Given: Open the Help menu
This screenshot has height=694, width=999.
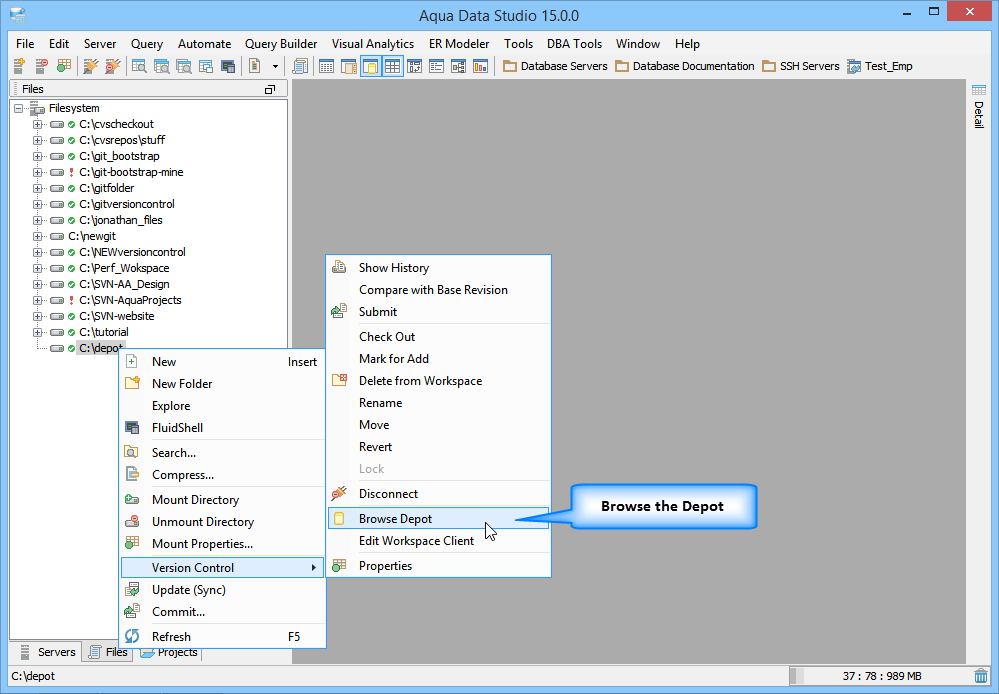Looking at the screenshot, I should [687, 44].
